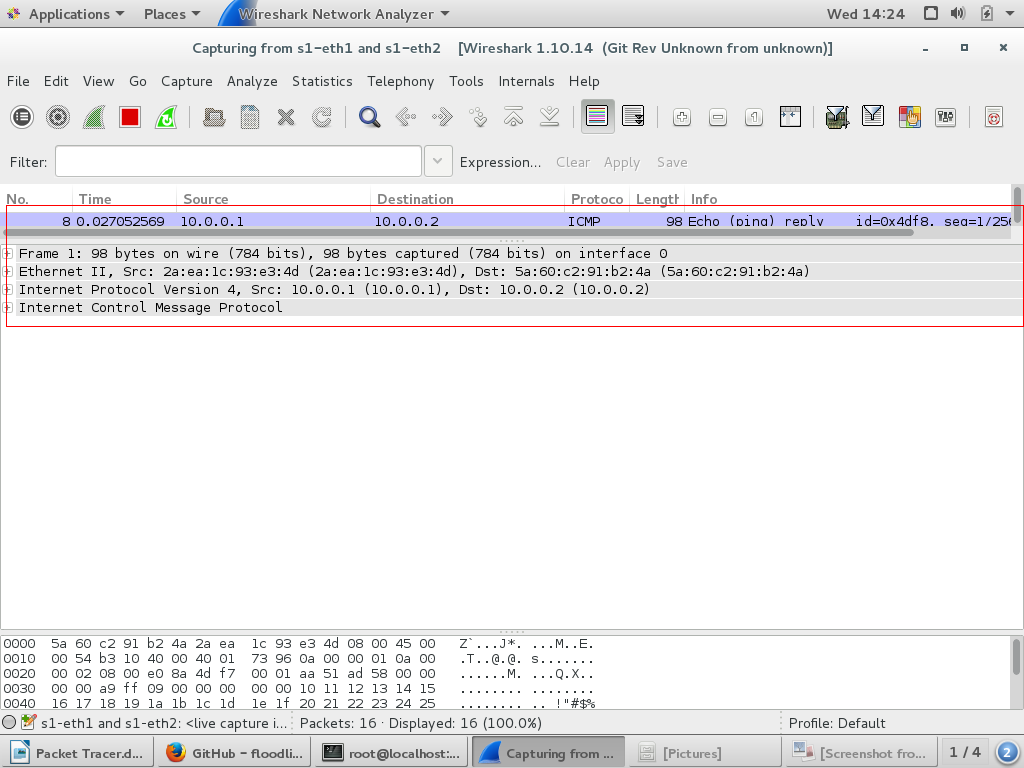Click the hex pane vertical scrollbar
The width and height of the screenshot is (1024, 768).
coord(1016,657)
